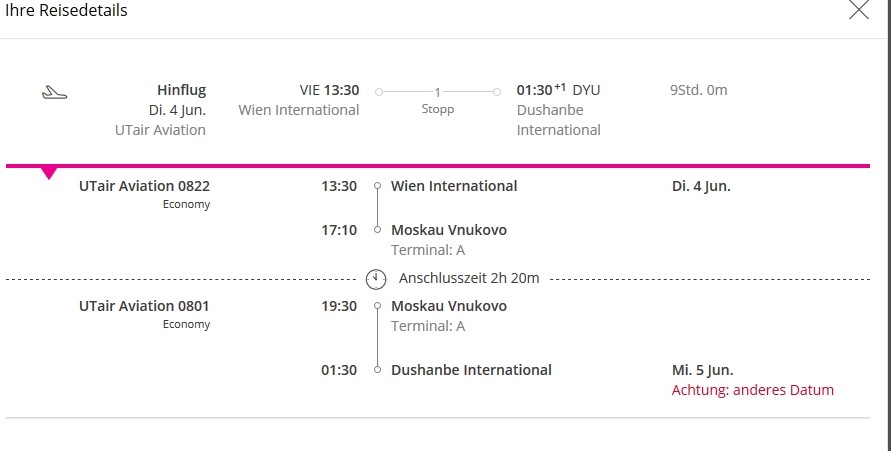Image resolution: width=891 pixels, height=451 pixels.
Task: Click the 13:30 Wien International timeline dot
Action: [x=377, y=186]
